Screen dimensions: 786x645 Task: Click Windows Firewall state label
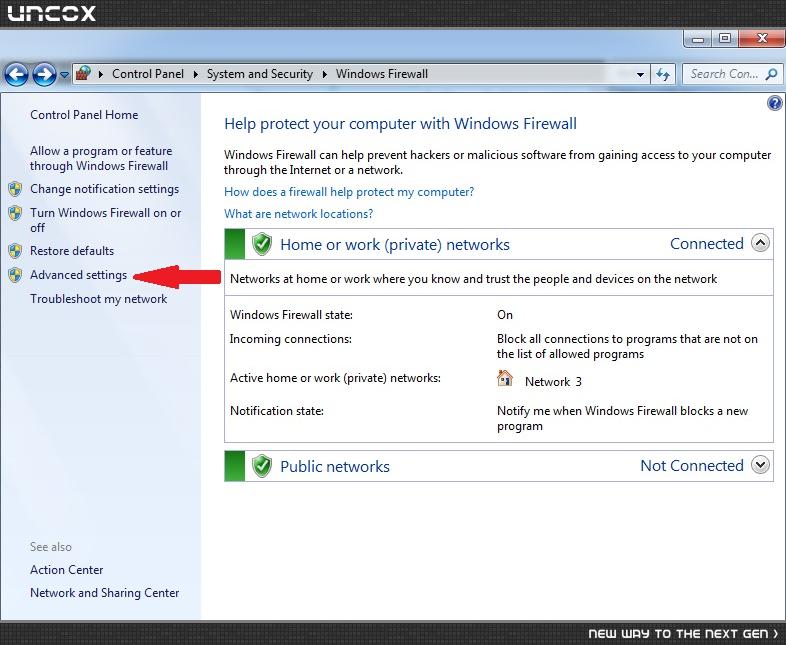click(291, 315)
